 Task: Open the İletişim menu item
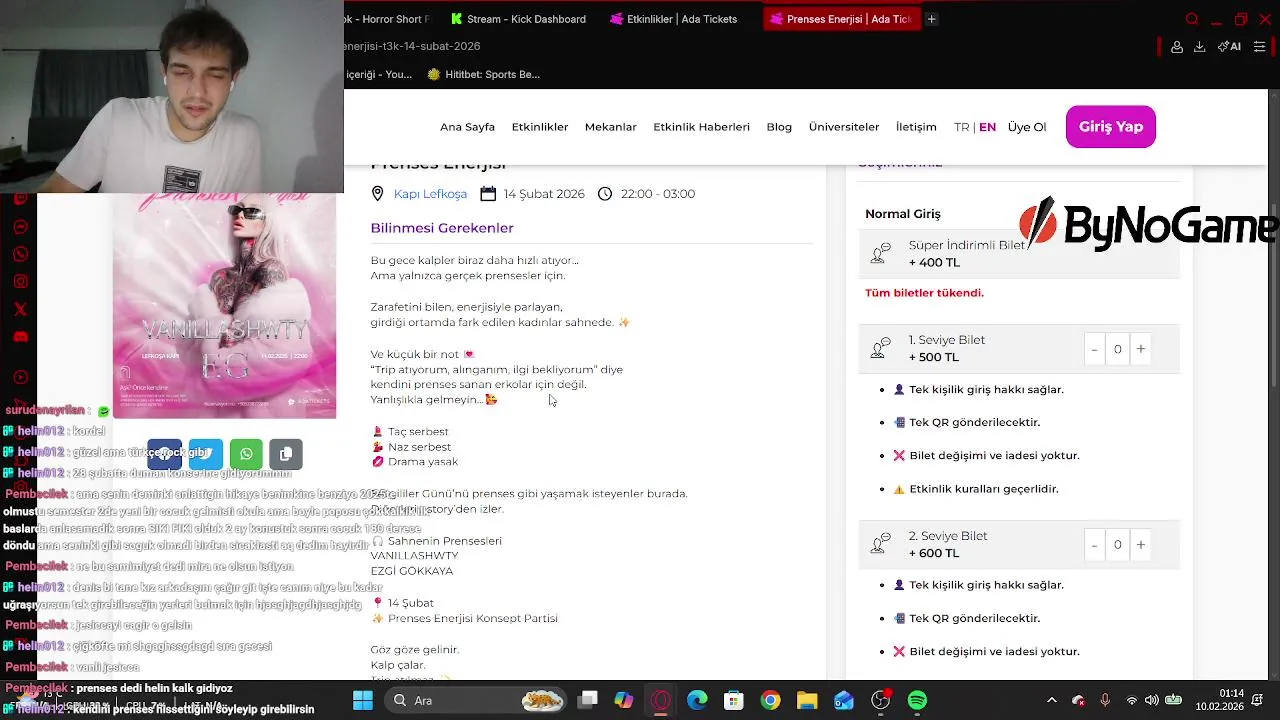[x=916, y=127]
